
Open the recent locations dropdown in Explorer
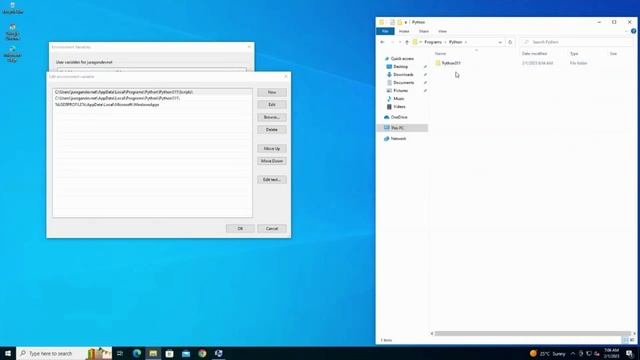coord(400,42)
